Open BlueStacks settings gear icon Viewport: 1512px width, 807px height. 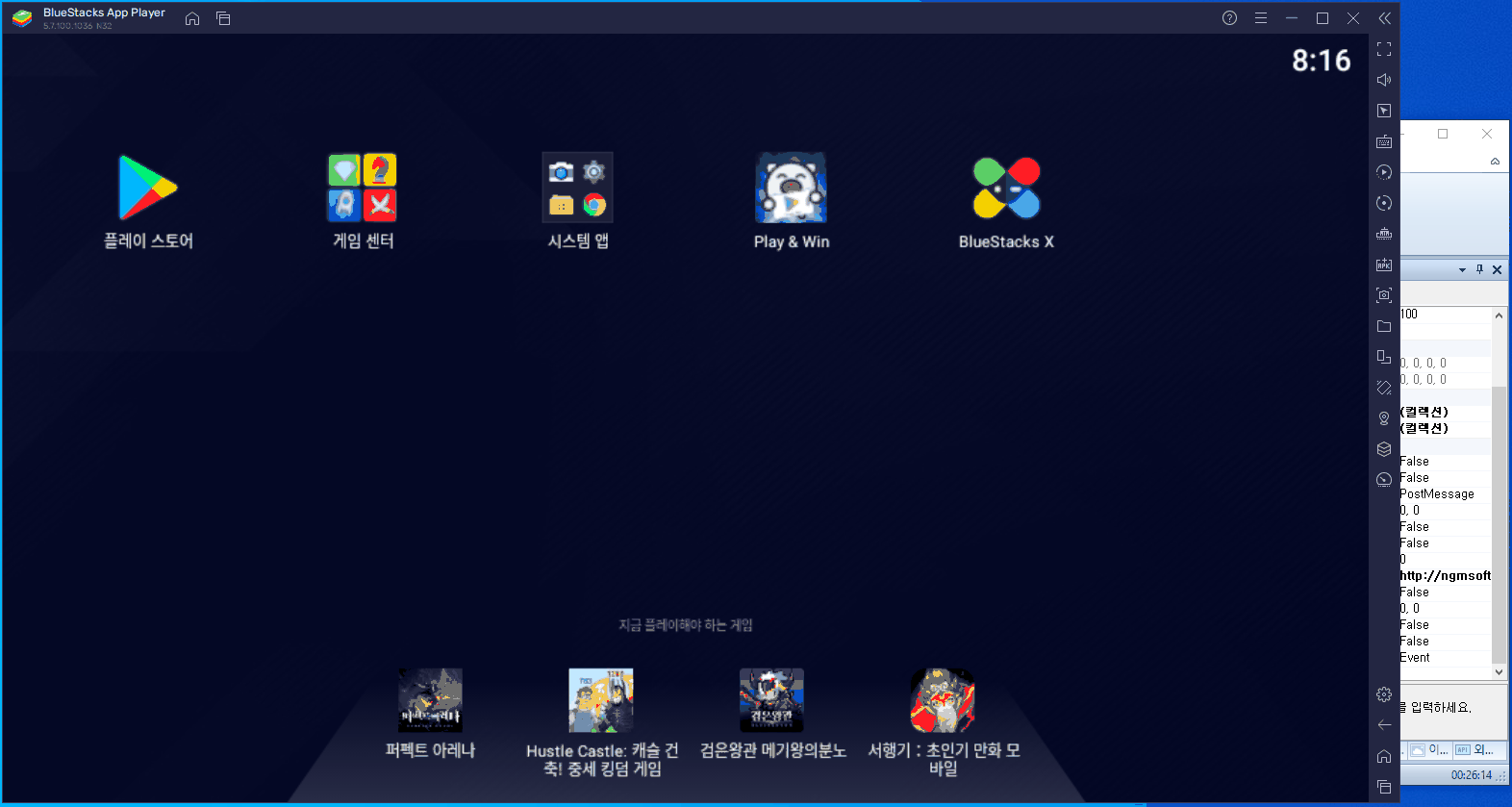(x=1384, y=694)
